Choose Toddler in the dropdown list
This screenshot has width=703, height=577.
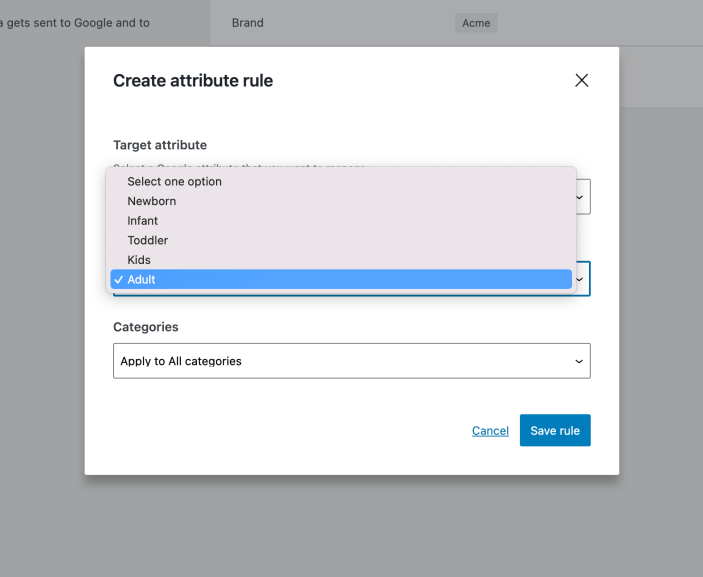148,240
